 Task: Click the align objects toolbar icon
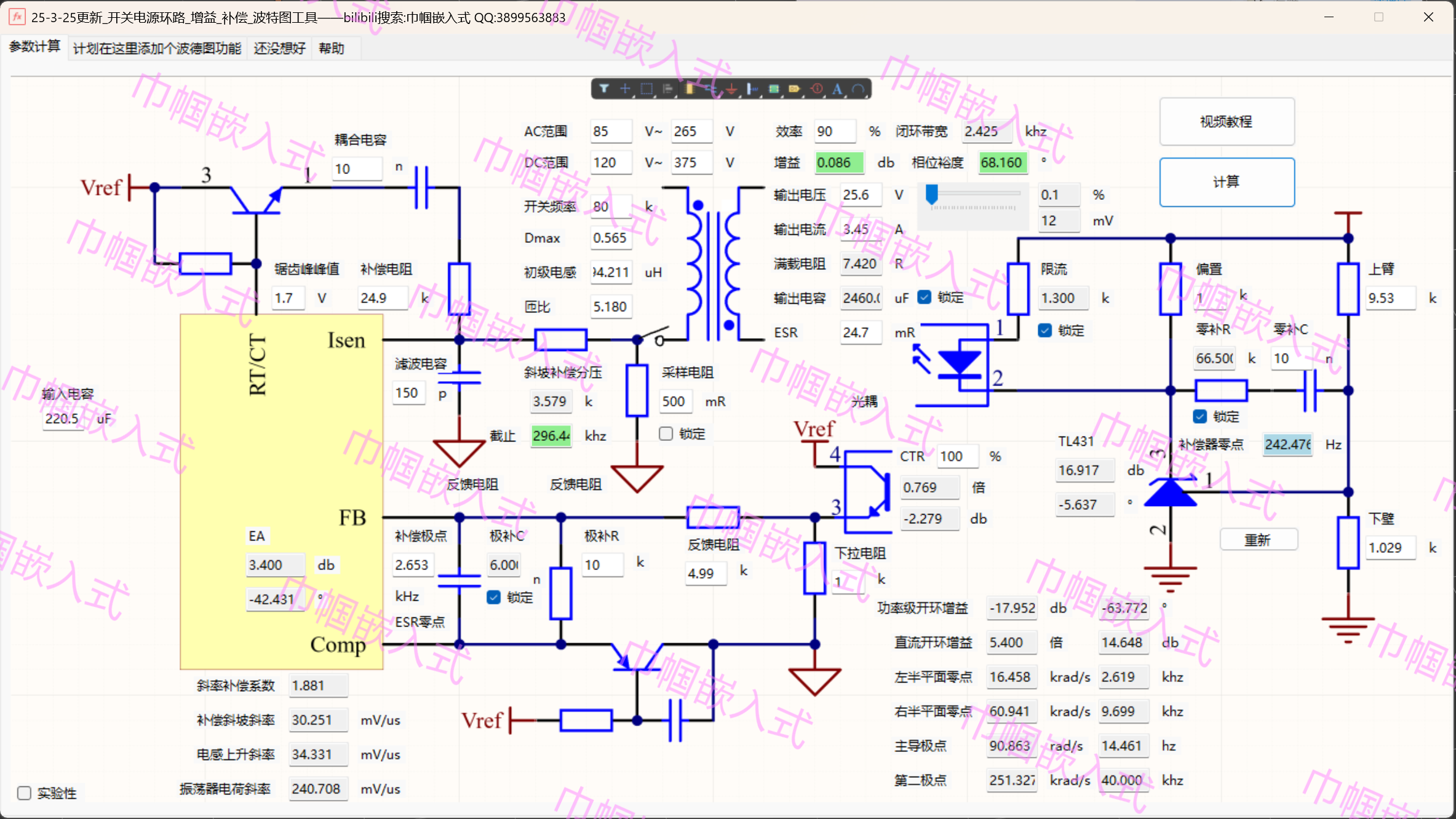pyautogui.click(x=667, y=89)
